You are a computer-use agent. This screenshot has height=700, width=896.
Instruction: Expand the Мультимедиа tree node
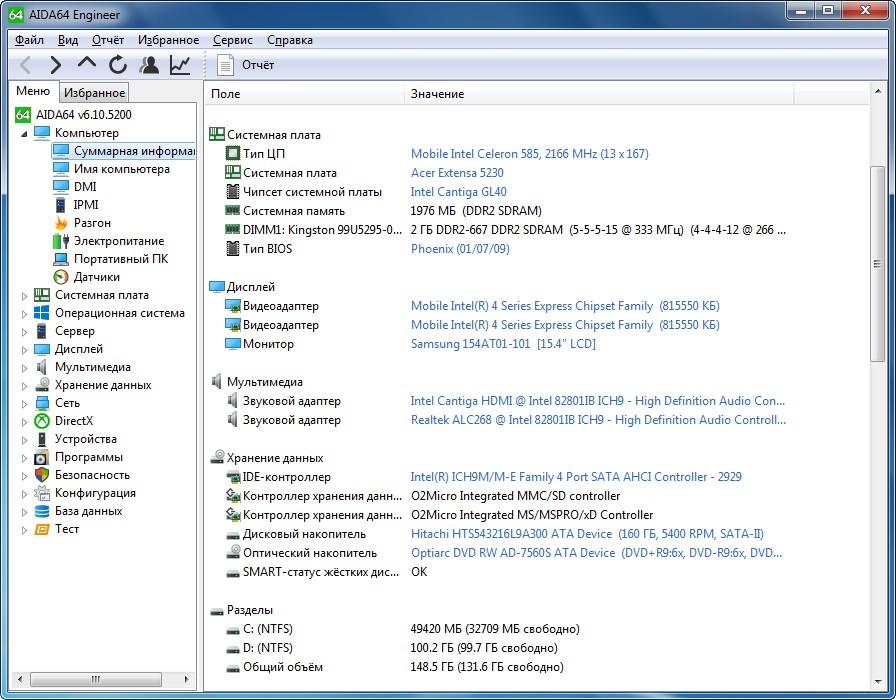[24, 367]
